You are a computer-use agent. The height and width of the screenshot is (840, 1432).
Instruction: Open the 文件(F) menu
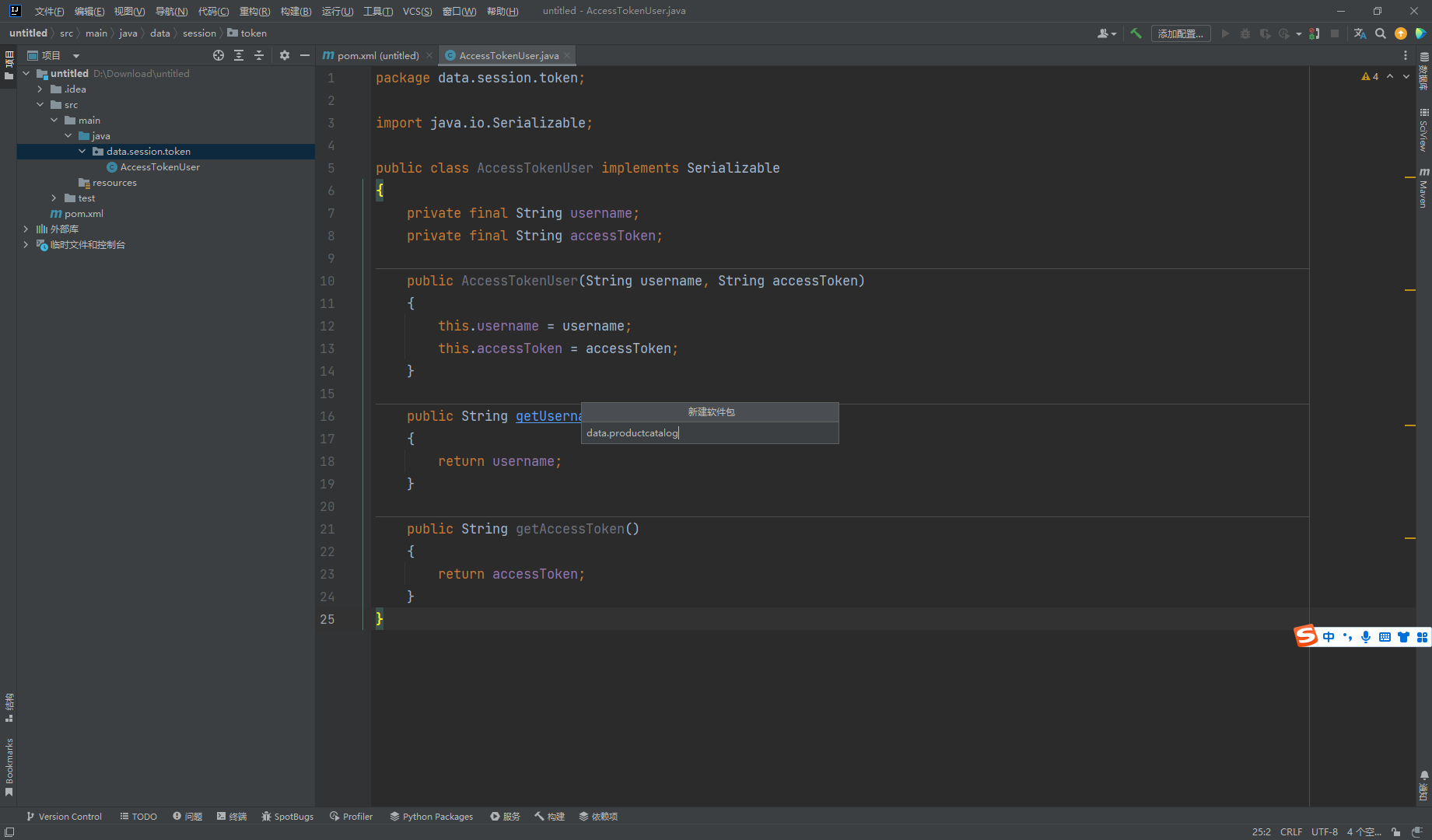pos(49,11)
